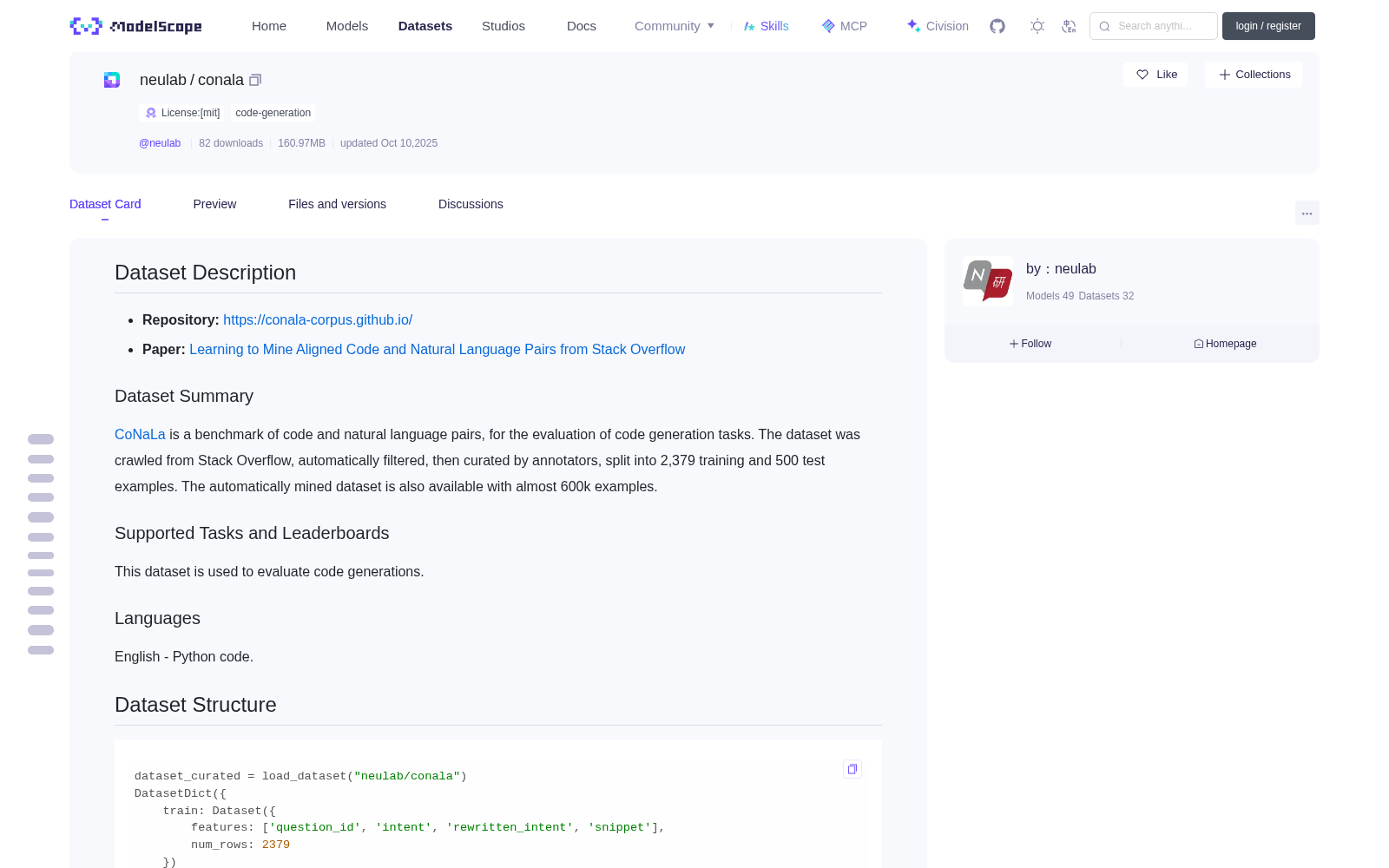
Task: Click the license badge icon
Action: tap(151, 113)
